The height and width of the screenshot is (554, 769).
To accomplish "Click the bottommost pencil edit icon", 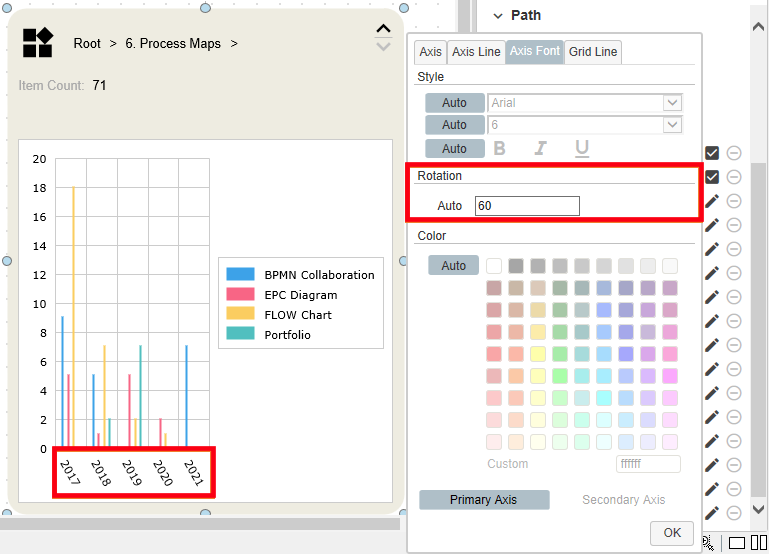I will (712, 513).
